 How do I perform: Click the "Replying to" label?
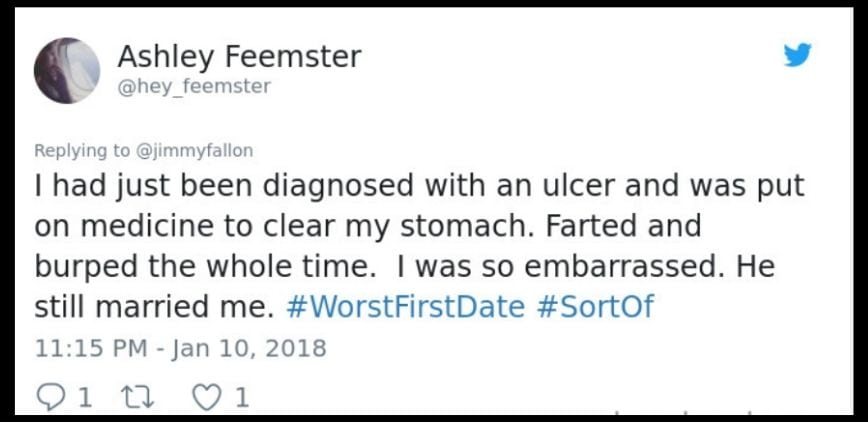tap(82, 150)
